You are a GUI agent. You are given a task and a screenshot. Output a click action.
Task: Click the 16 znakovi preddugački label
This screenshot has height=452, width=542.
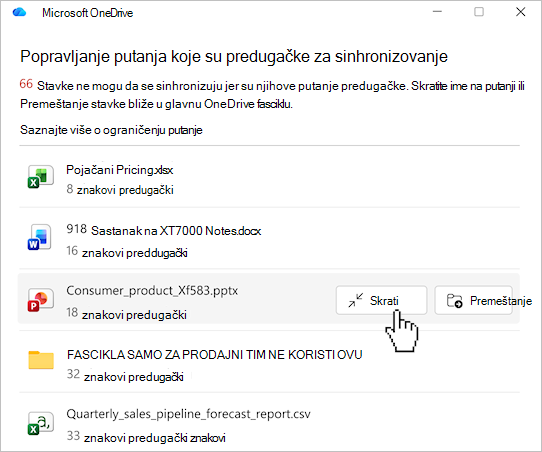127,252
